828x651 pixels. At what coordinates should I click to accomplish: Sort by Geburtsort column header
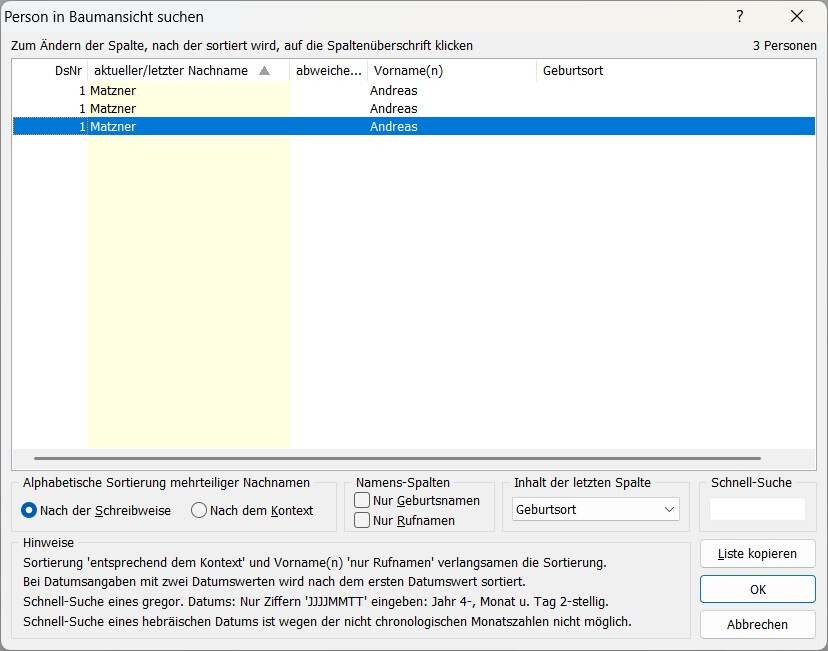click(x=676, y=71)
